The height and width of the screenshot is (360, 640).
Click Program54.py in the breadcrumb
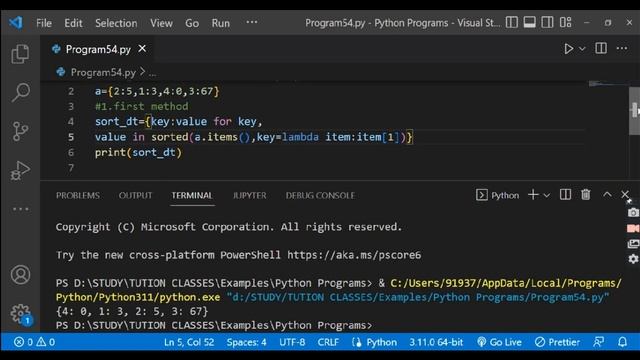click(x=103, y=72)
